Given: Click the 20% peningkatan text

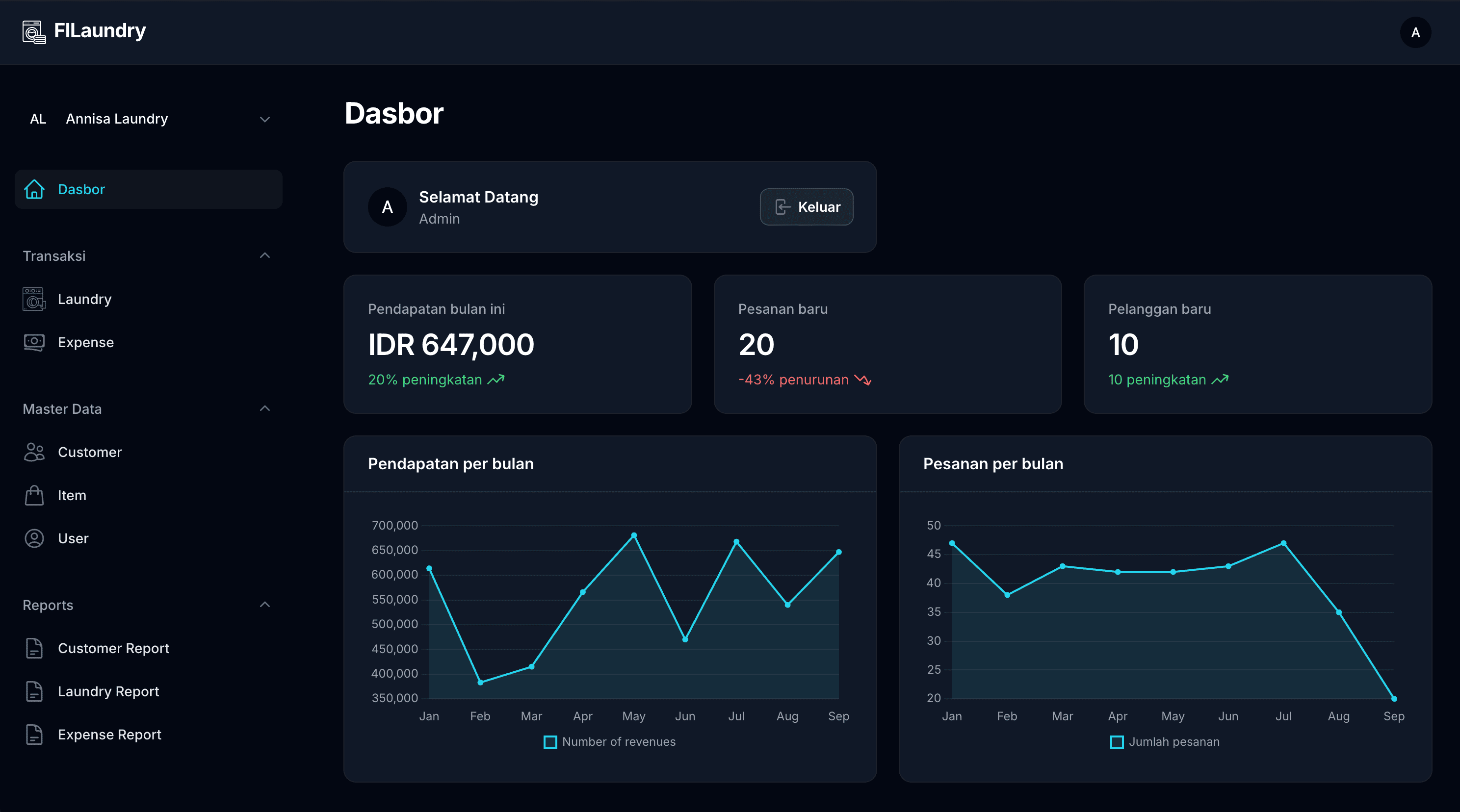Looking at the screenshot, I should (x=425, y=380).
